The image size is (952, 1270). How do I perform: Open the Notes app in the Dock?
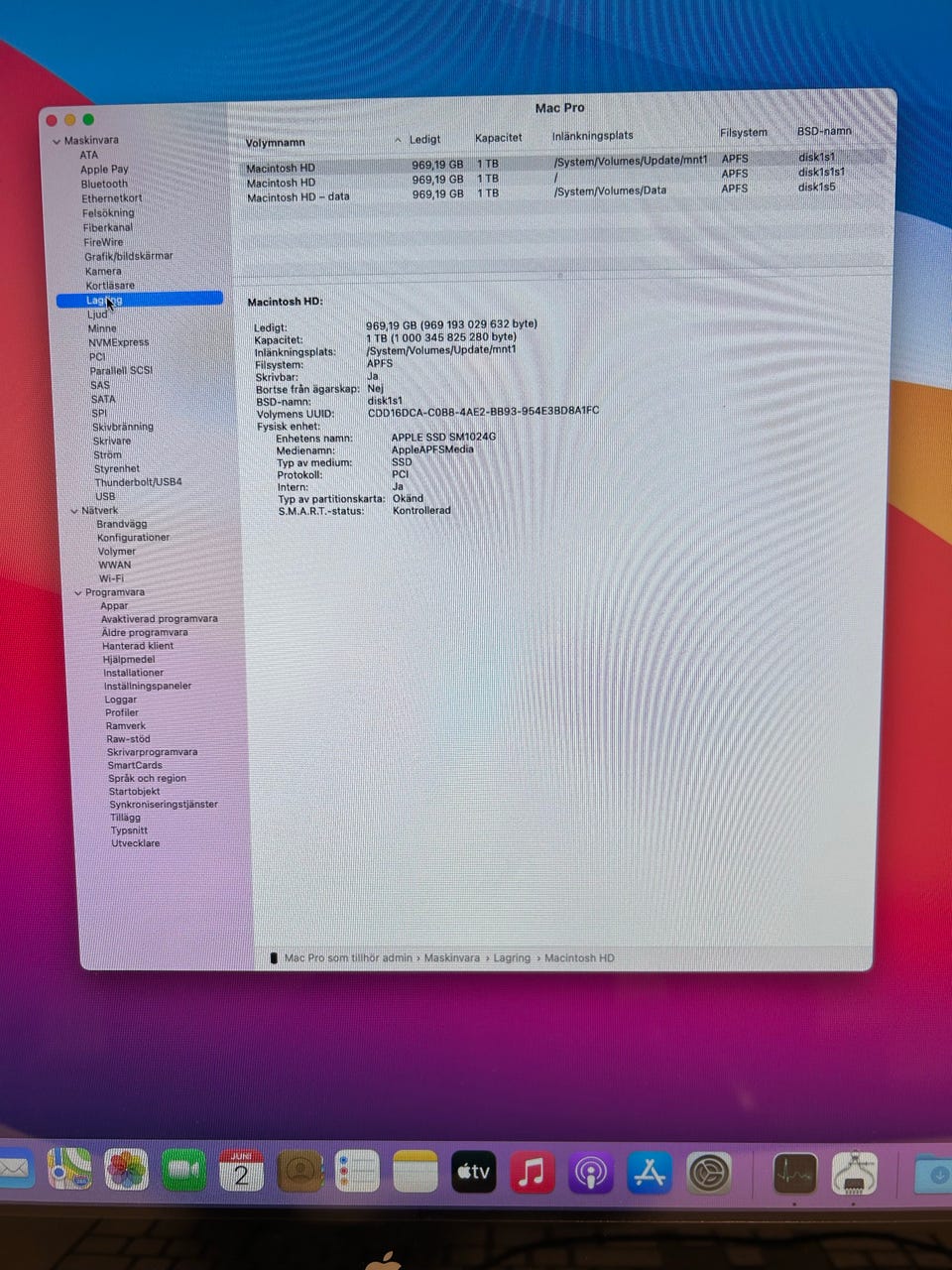click(415, 1173)
